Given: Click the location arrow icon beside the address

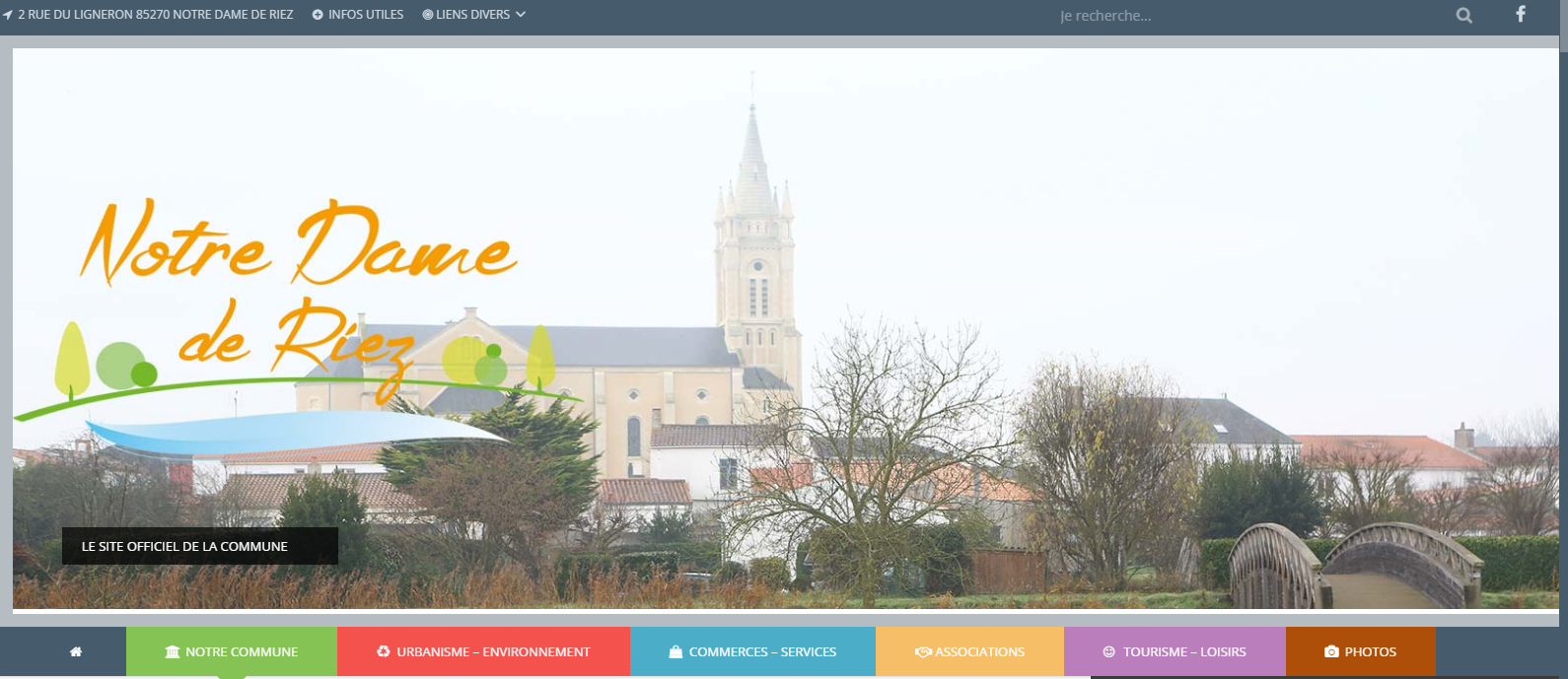Looking at the screenshot, I should coord(8,15).
